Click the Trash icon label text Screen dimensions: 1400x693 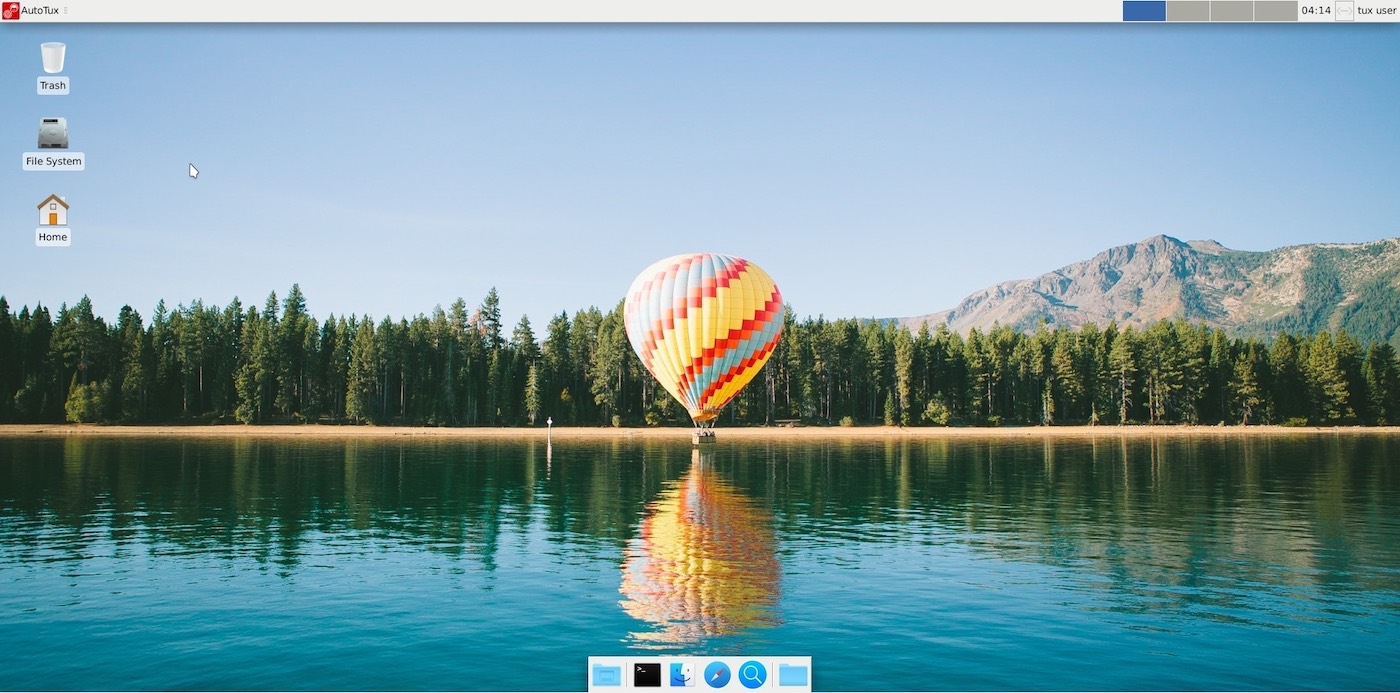[x=53, y=86]
